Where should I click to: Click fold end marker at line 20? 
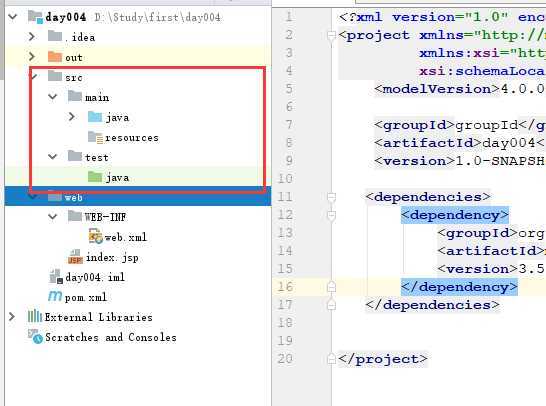click(x=332, y=359)
